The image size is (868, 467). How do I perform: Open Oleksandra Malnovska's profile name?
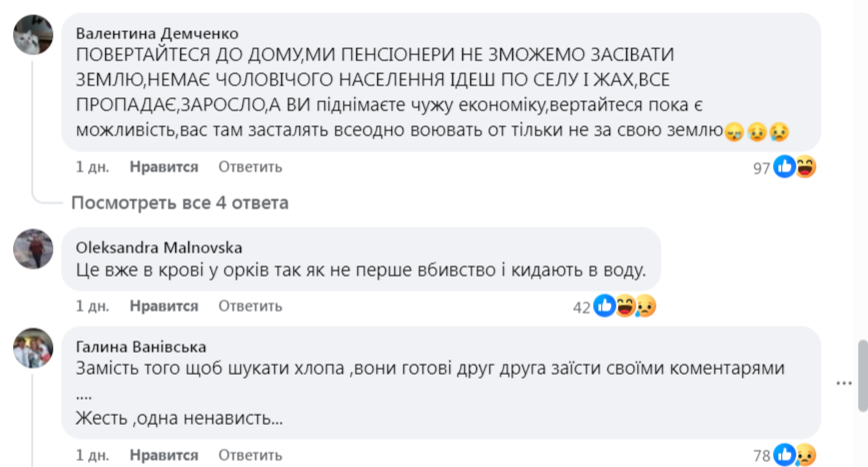point(158,247)
